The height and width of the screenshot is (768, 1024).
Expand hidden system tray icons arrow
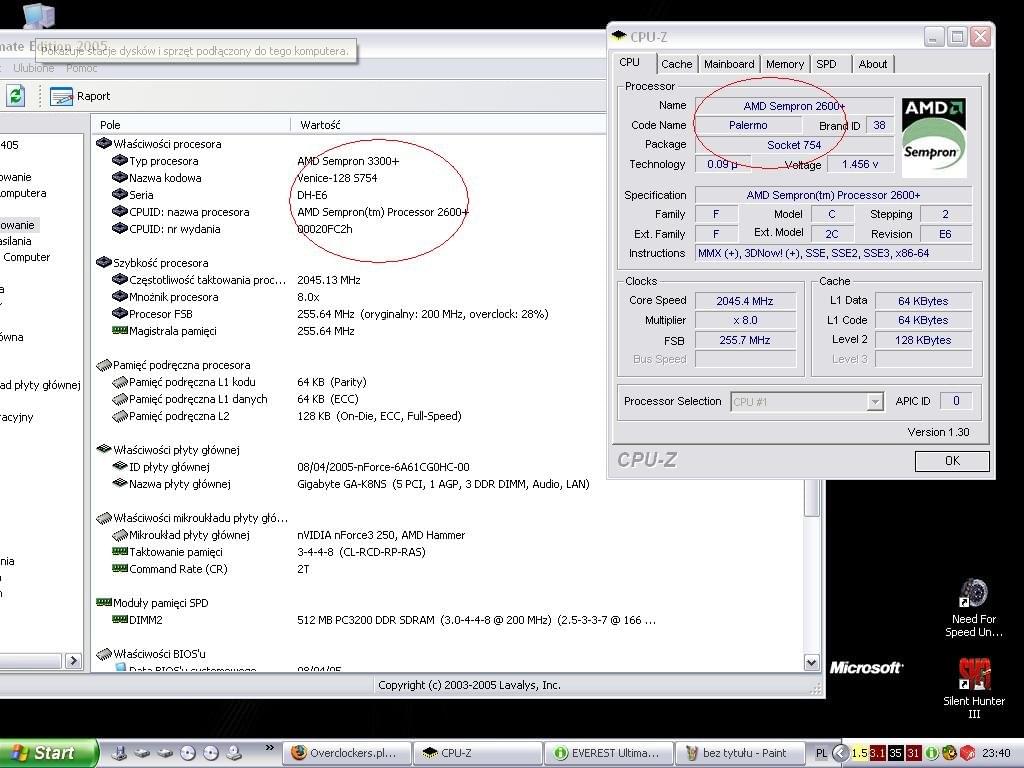[840, 753]
